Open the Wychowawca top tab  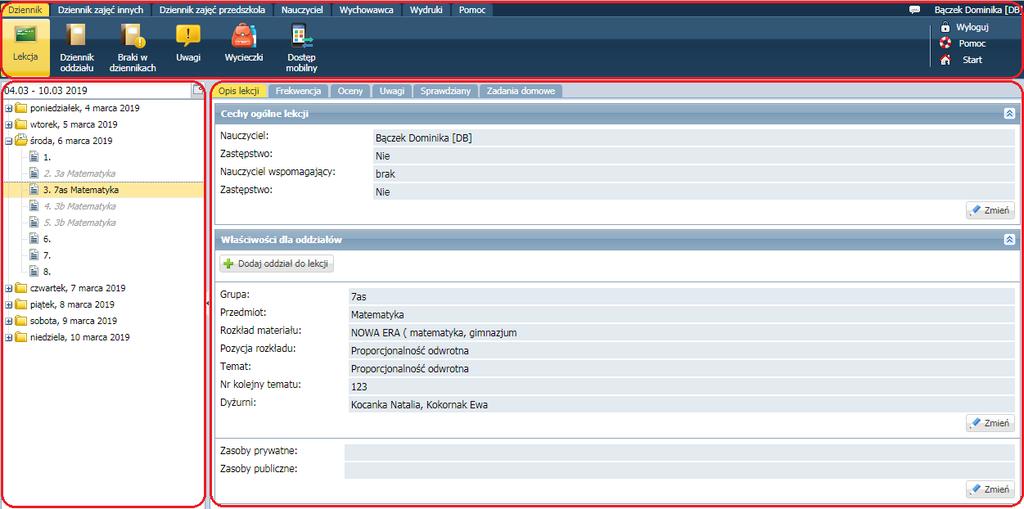[366, 10]
